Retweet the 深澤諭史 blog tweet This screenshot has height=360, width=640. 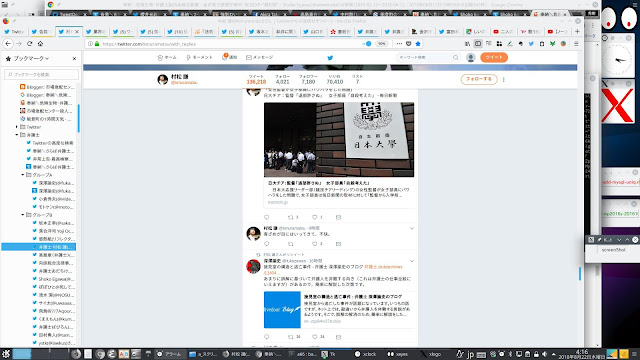pyautogui.click(x=291, y=337)
